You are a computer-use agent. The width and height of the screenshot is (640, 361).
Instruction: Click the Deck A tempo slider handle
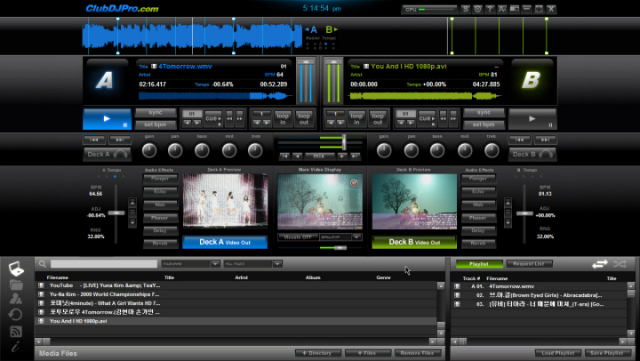[x=116, y=213]
